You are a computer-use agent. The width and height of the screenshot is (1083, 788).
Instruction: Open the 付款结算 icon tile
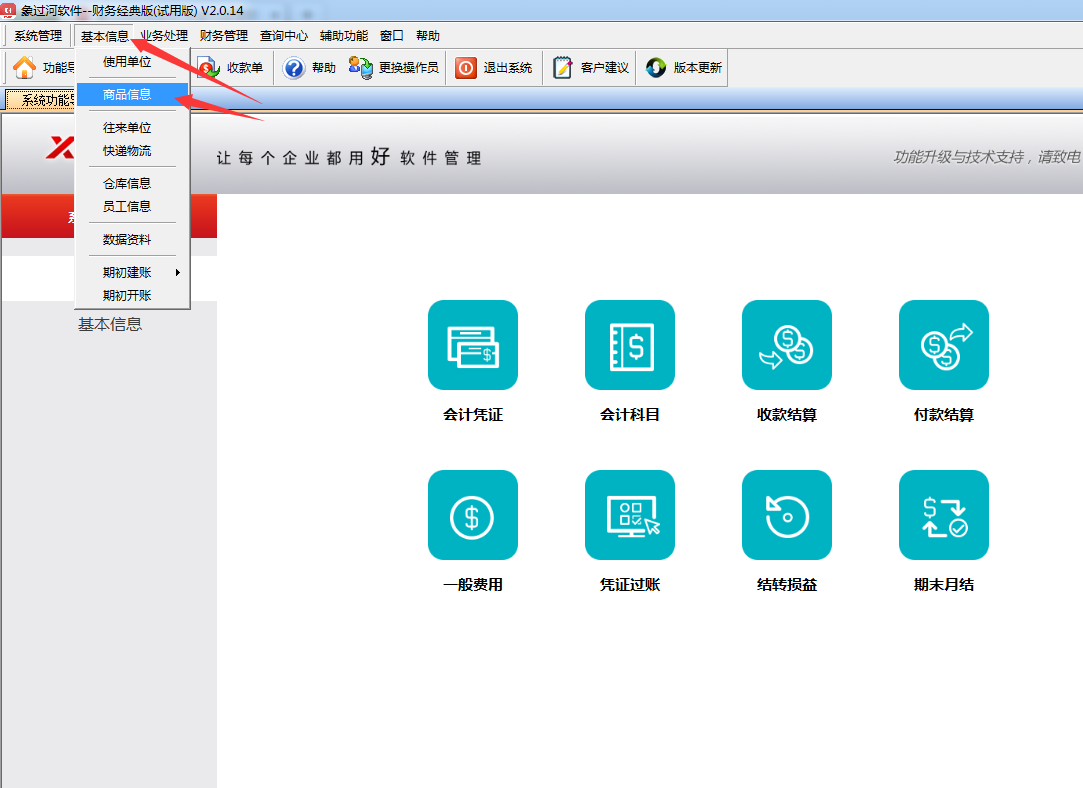click(943, 345)
